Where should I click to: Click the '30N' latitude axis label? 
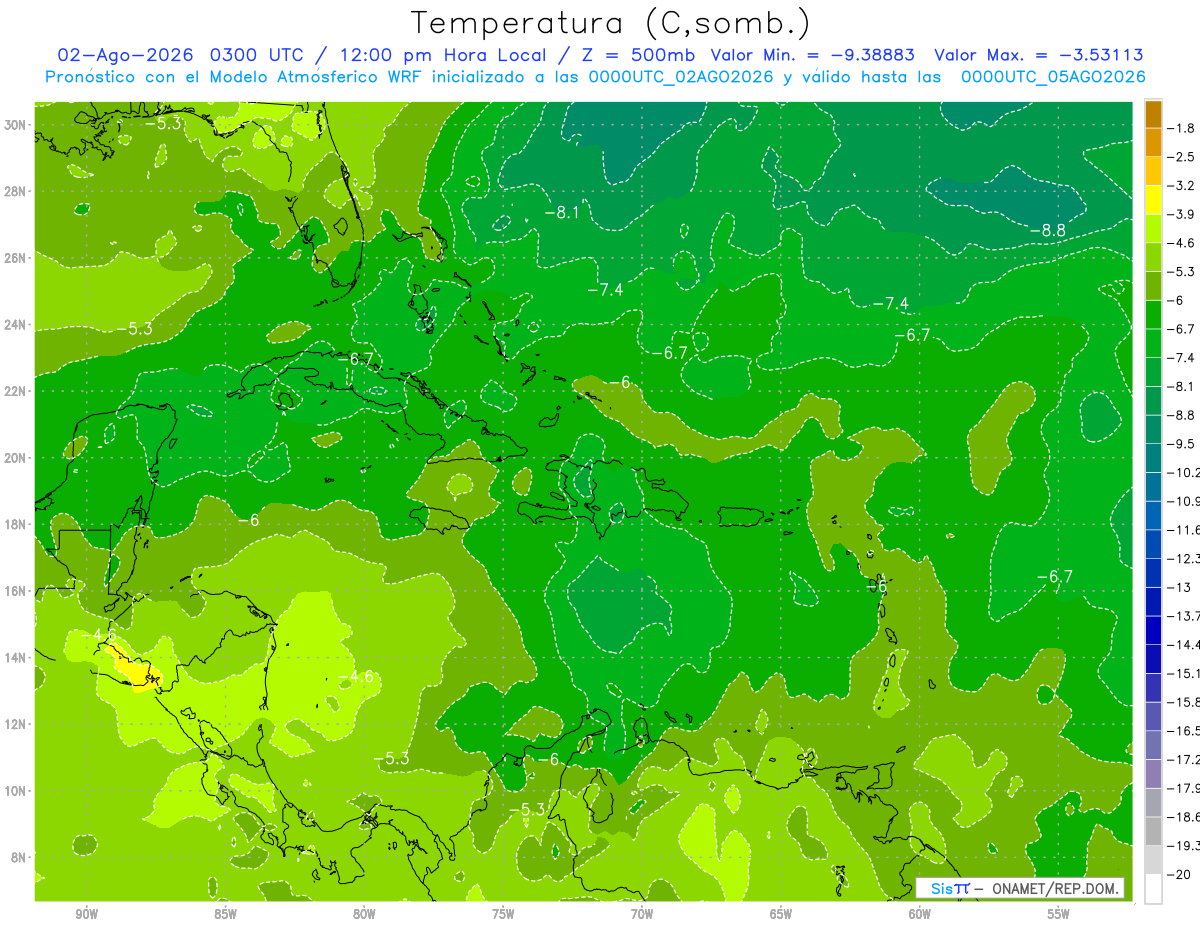click(16, 125)
